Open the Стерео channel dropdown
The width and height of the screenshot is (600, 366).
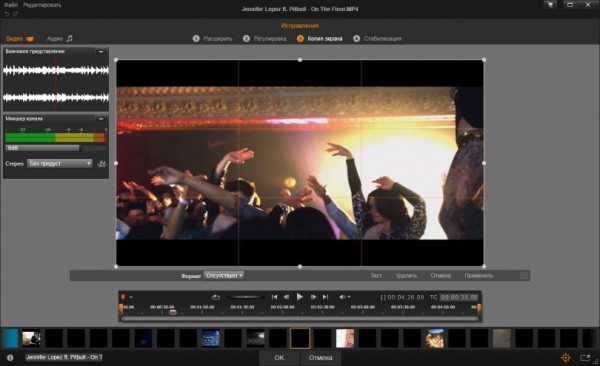pos(60,163)
